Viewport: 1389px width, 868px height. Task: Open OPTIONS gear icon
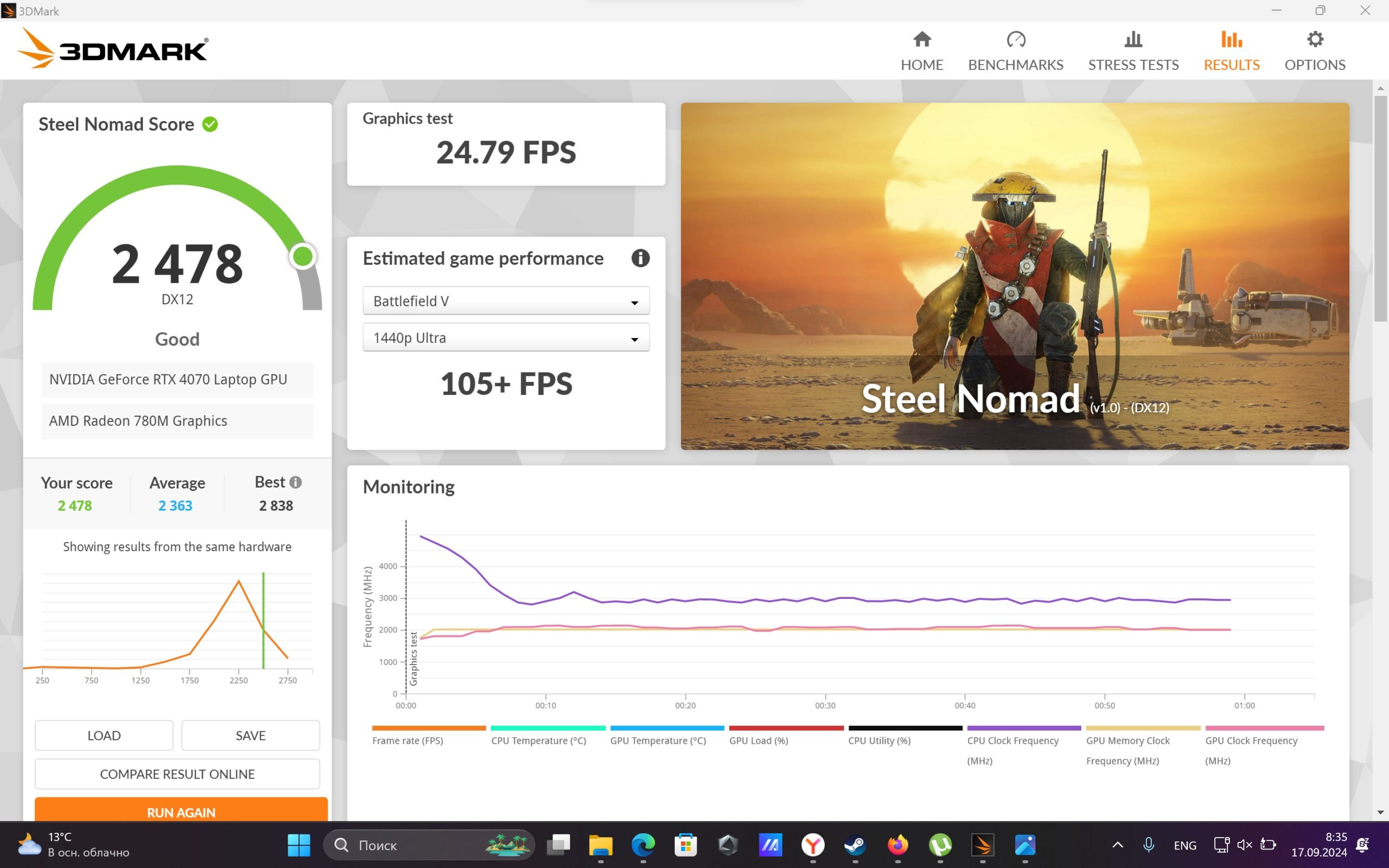(x=1315, y=40)
